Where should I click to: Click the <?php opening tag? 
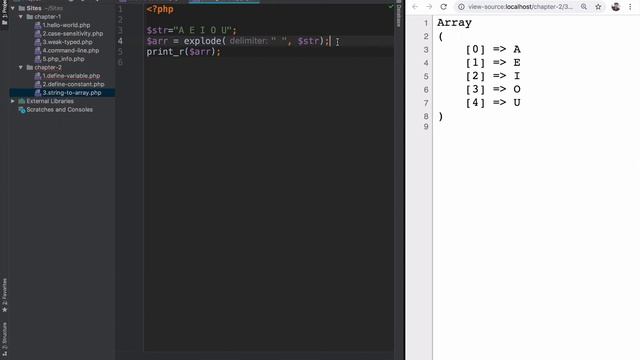pos(160,9)
